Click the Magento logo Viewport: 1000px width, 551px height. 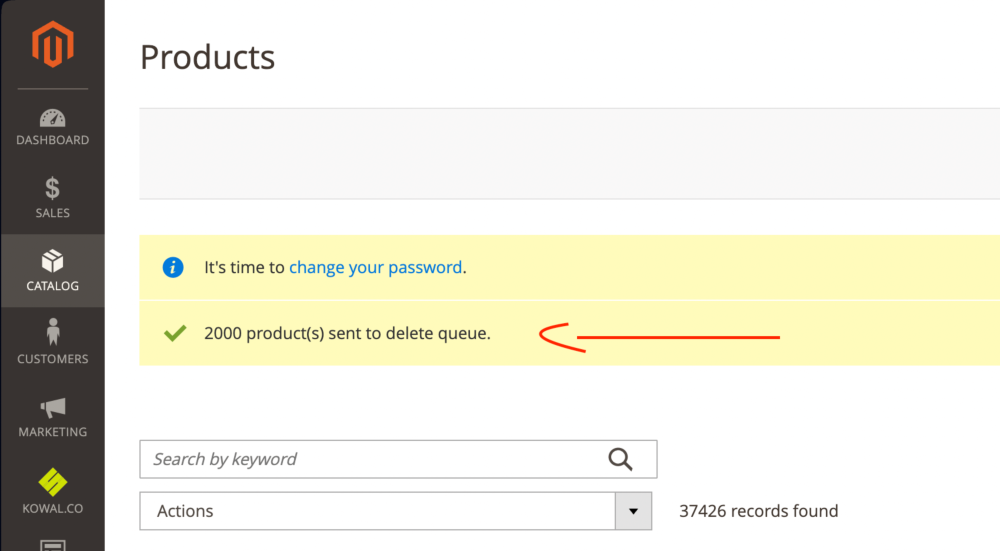click(53, 44)
